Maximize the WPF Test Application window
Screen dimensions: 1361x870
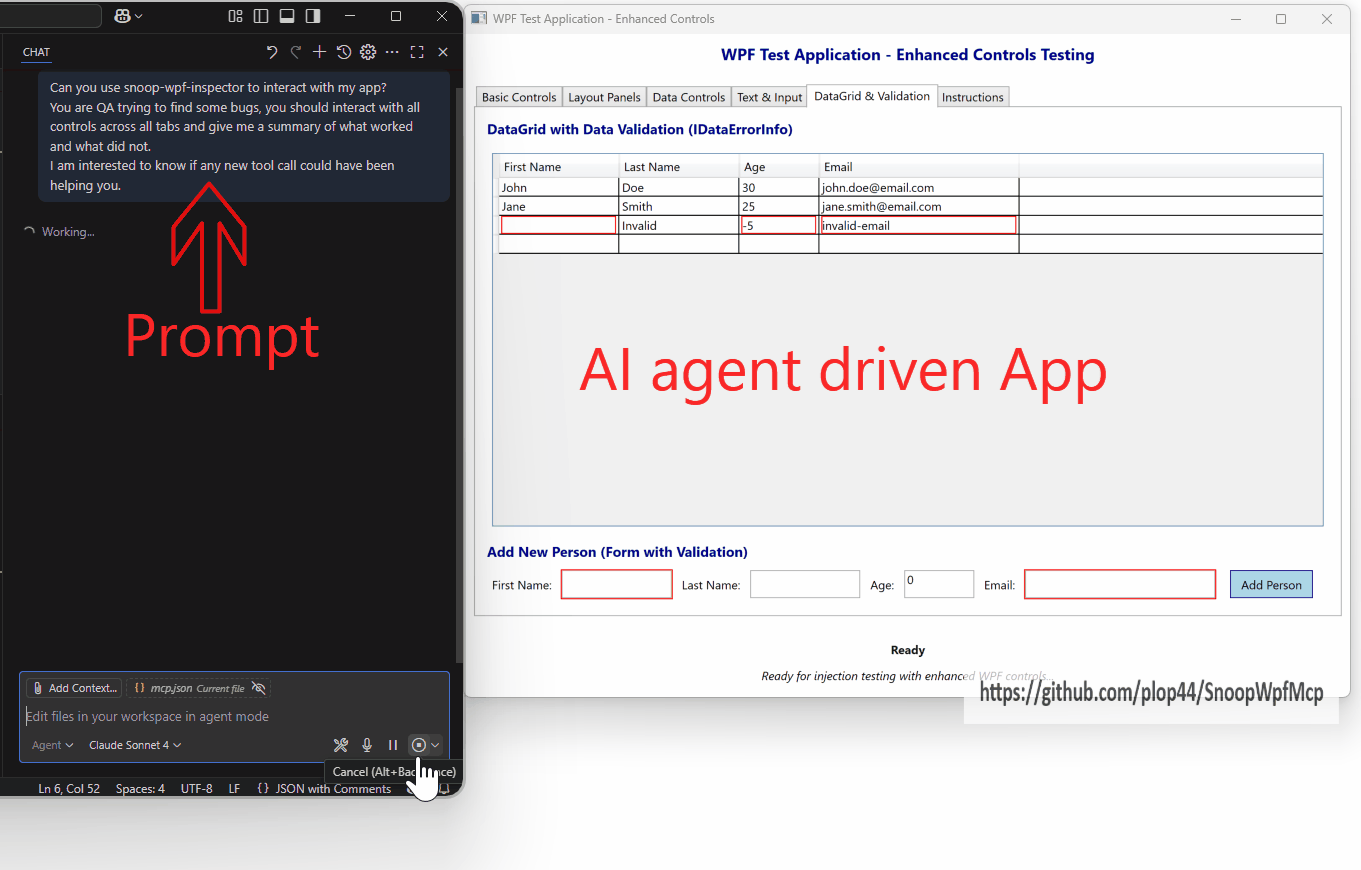[1281, 18]
